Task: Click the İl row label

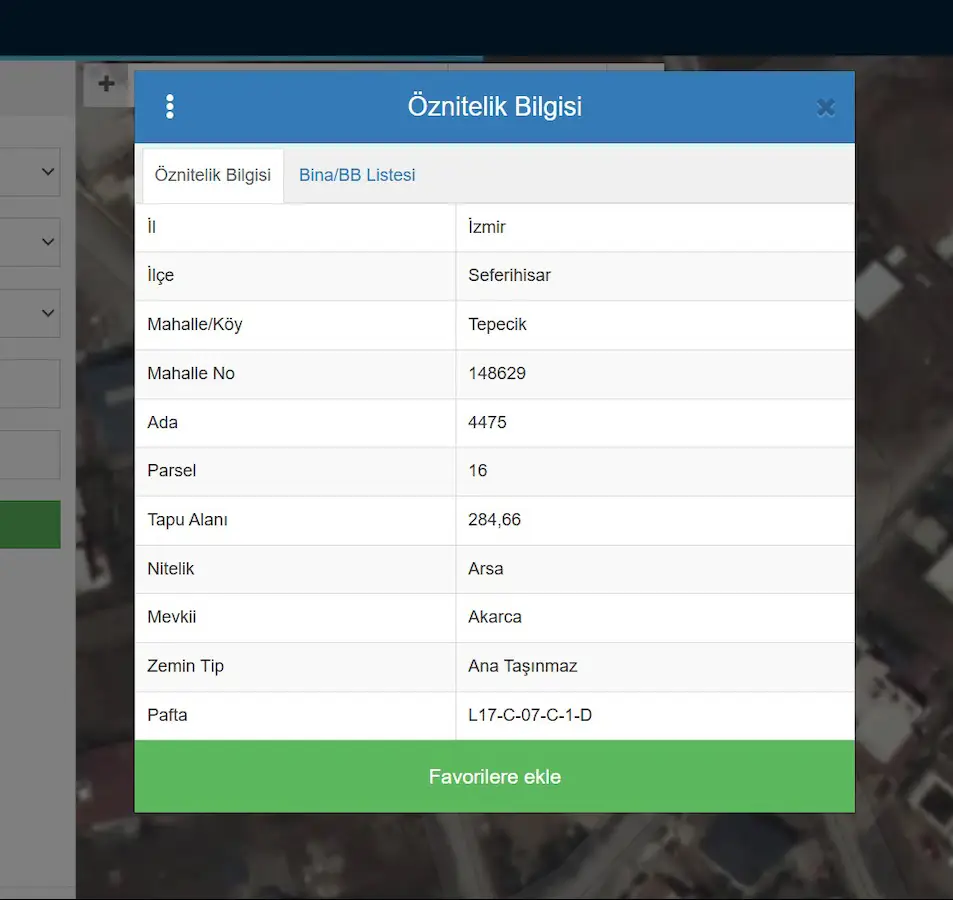Action: click(151, 227)
